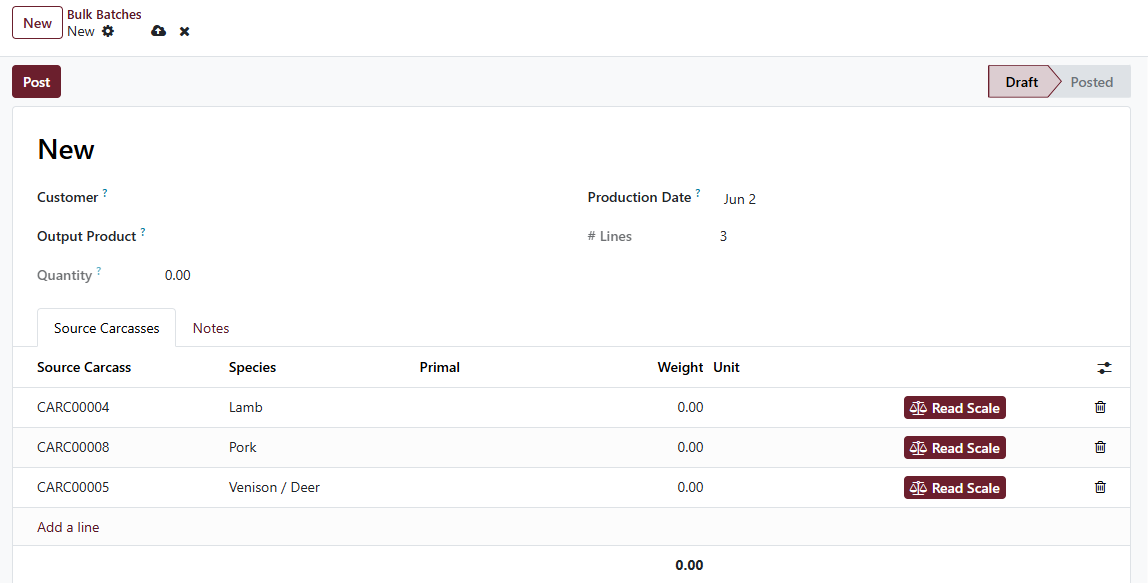The width and height of the screenshot is (1148, 583).
Task: Show Production Date help tooltip
Action: pos(698,193)
